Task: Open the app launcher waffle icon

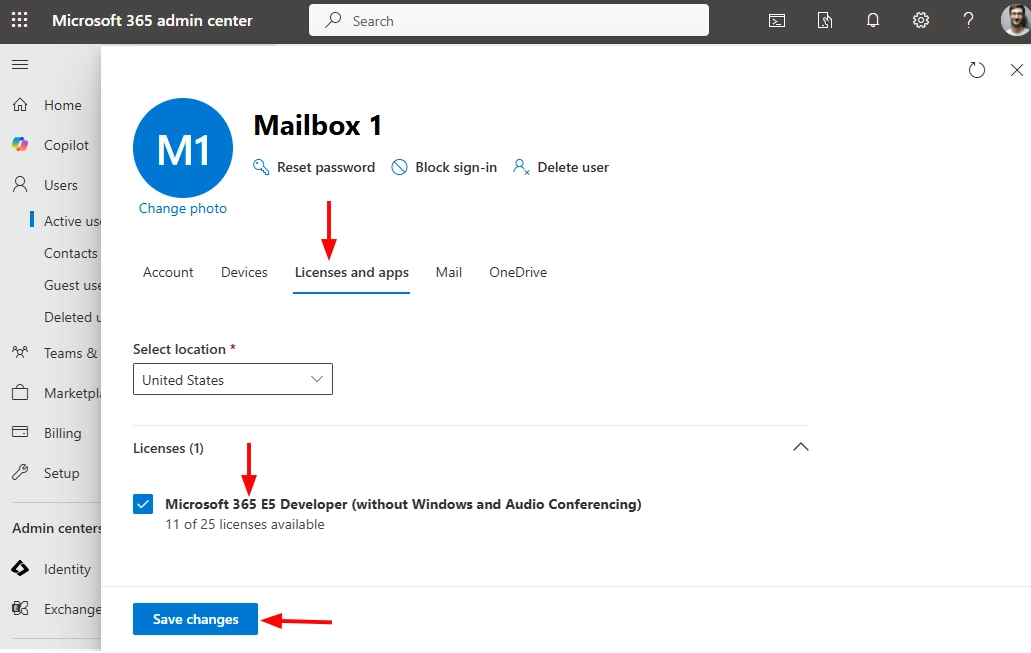Action: coord(20,20)
